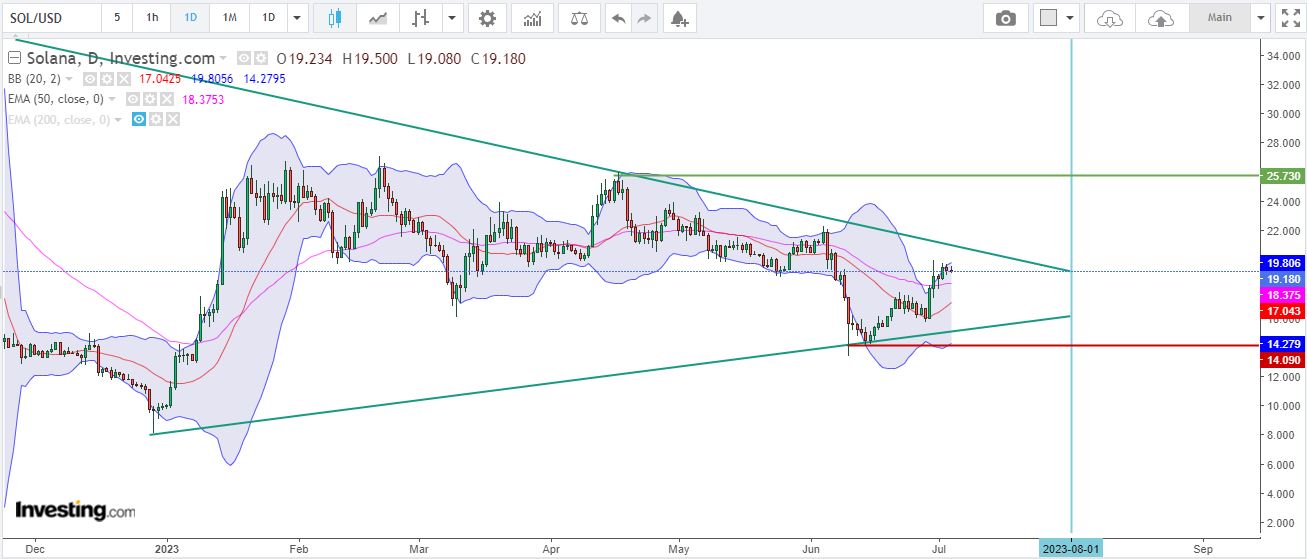Undo the last chart action
Image resolution: width=1307 pixels, height=559 pixels.
point(619,18)
